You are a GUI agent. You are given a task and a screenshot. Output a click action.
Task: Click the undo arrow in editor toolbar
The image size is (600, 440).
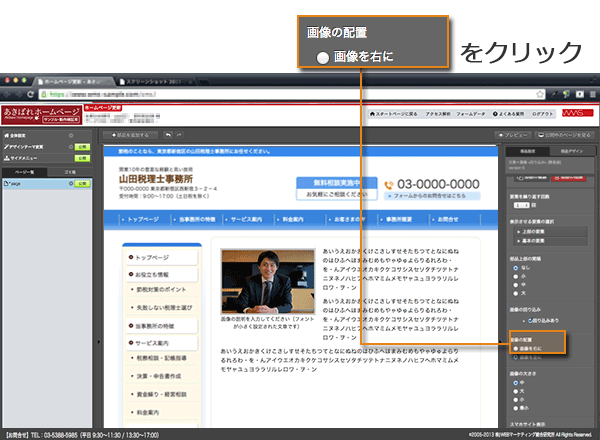pos(168,134)
